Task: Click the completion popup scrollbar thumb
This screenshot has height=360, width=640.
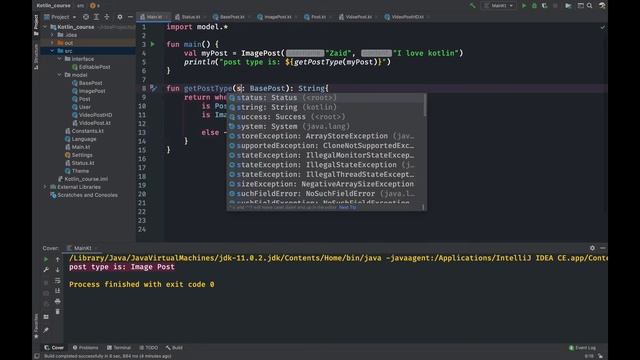Action: 425,104
